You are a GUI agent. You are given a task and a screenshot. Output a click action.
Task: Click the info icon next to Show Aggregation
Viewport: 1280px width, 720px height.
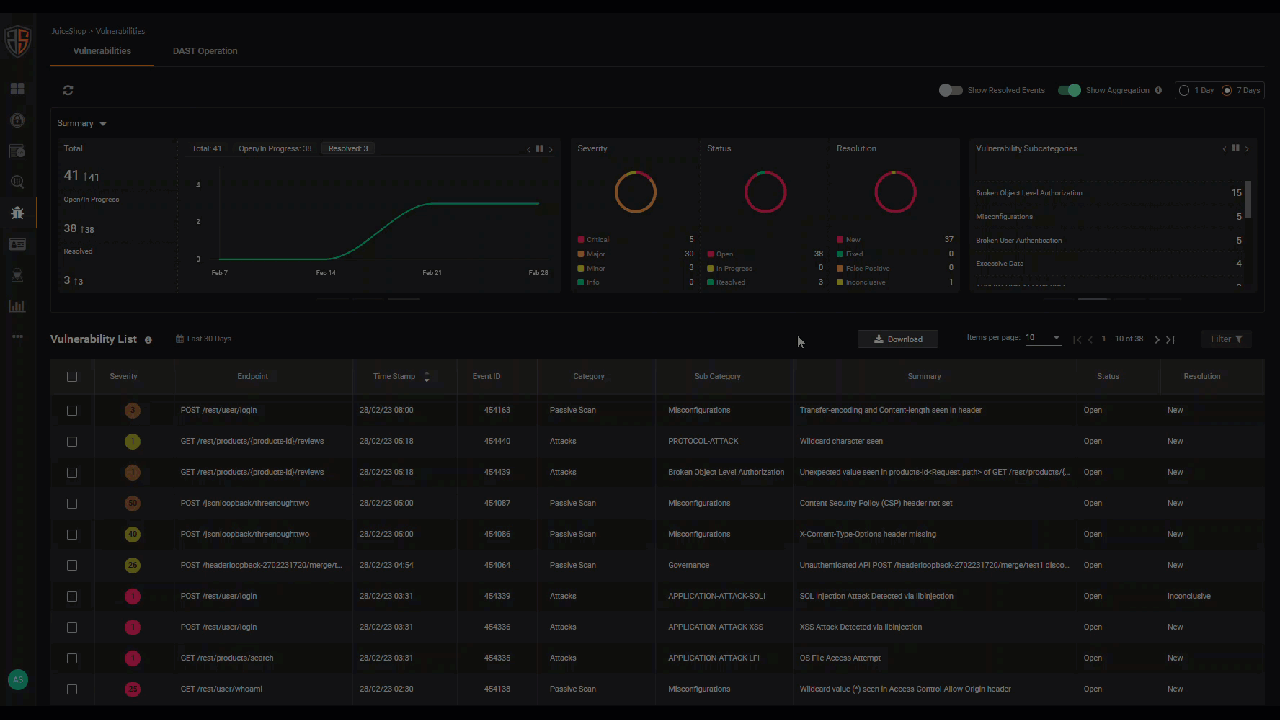click(1158, 90)
